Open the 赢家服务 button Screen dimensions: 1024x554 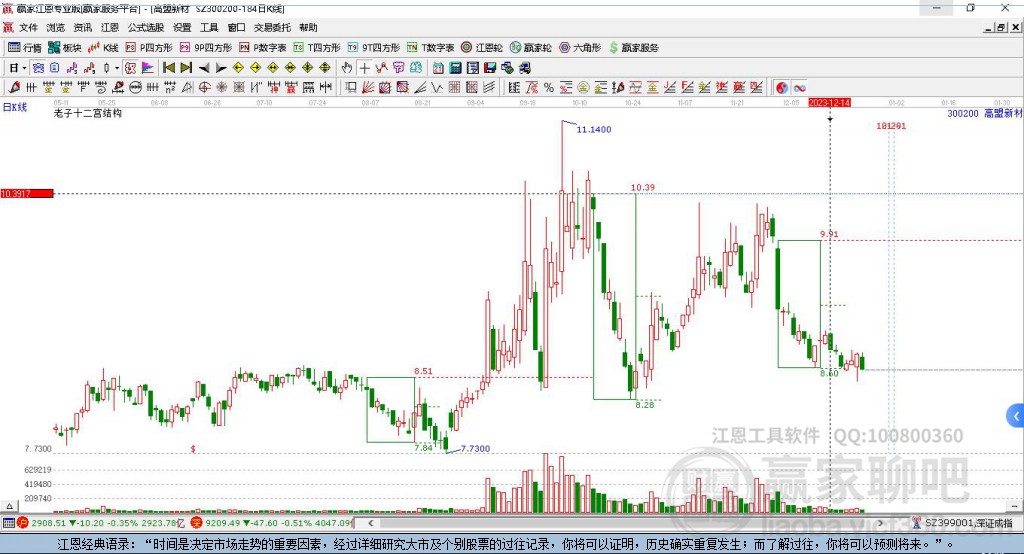(632, 47)
